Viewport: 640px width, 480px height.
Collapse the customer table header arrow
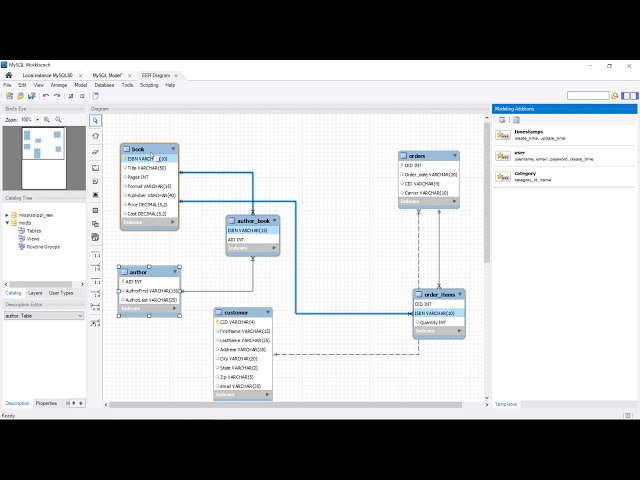tap(268, 312)
